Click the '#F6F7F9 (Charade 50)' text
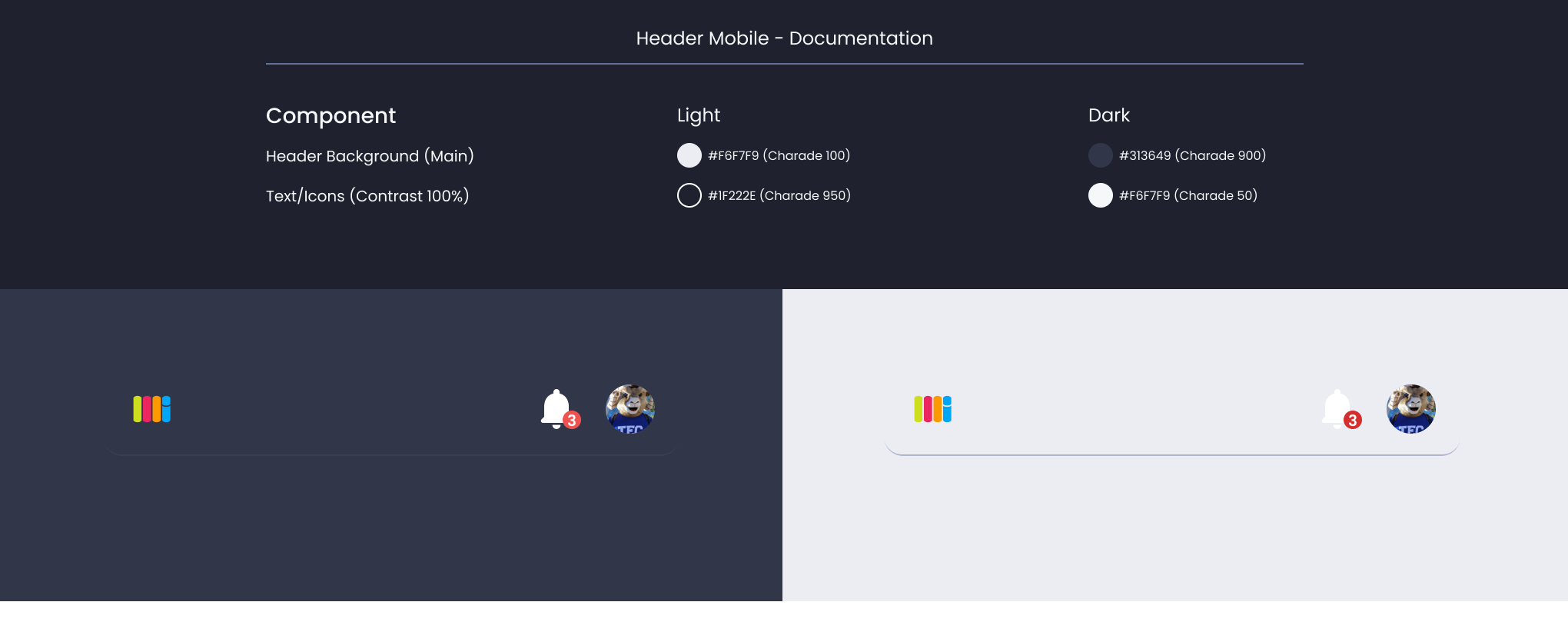 coord(1188,195)
